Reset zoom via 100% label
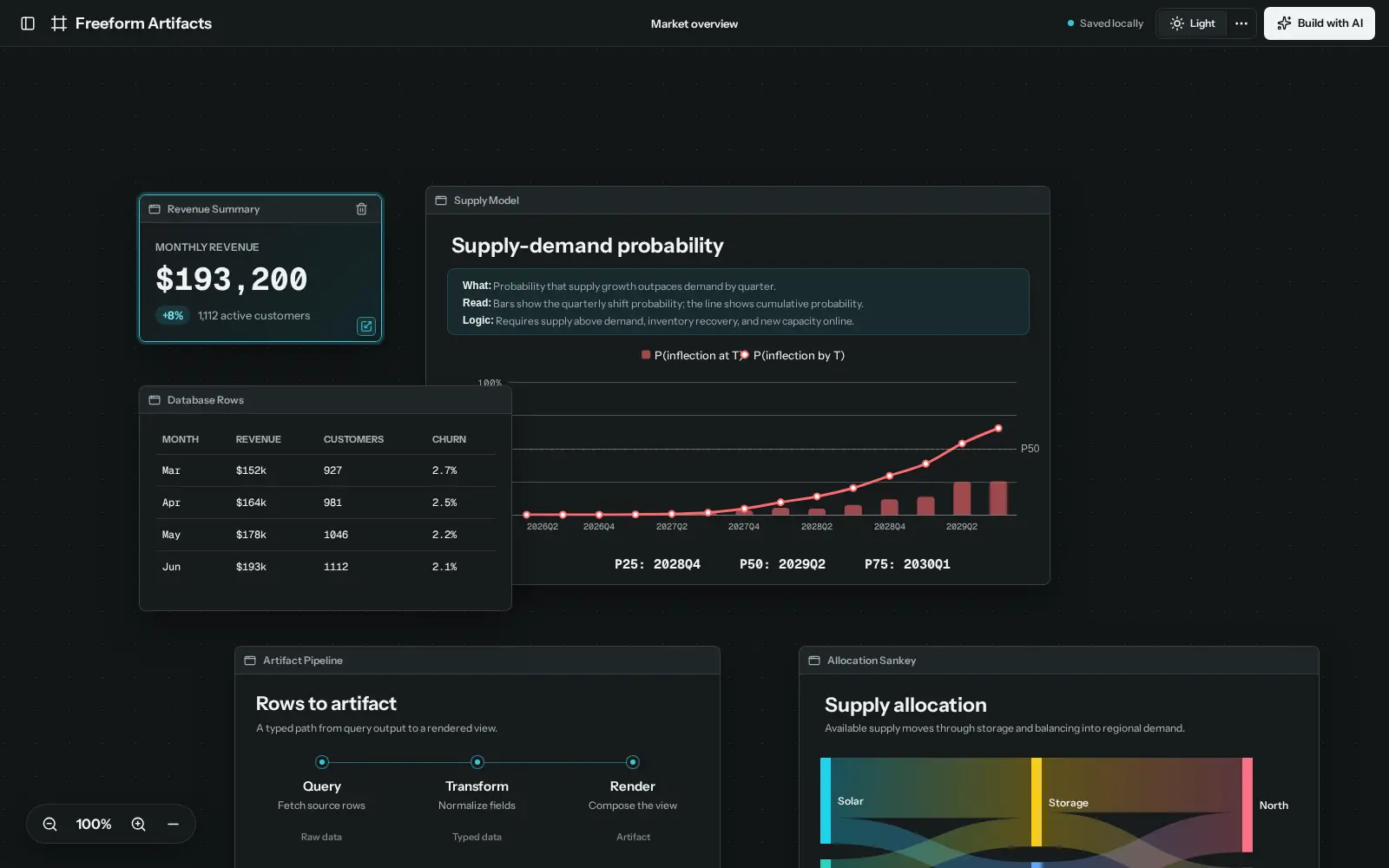The width and height of the screenshot is (1389, 868). click(x=94, y=825)
